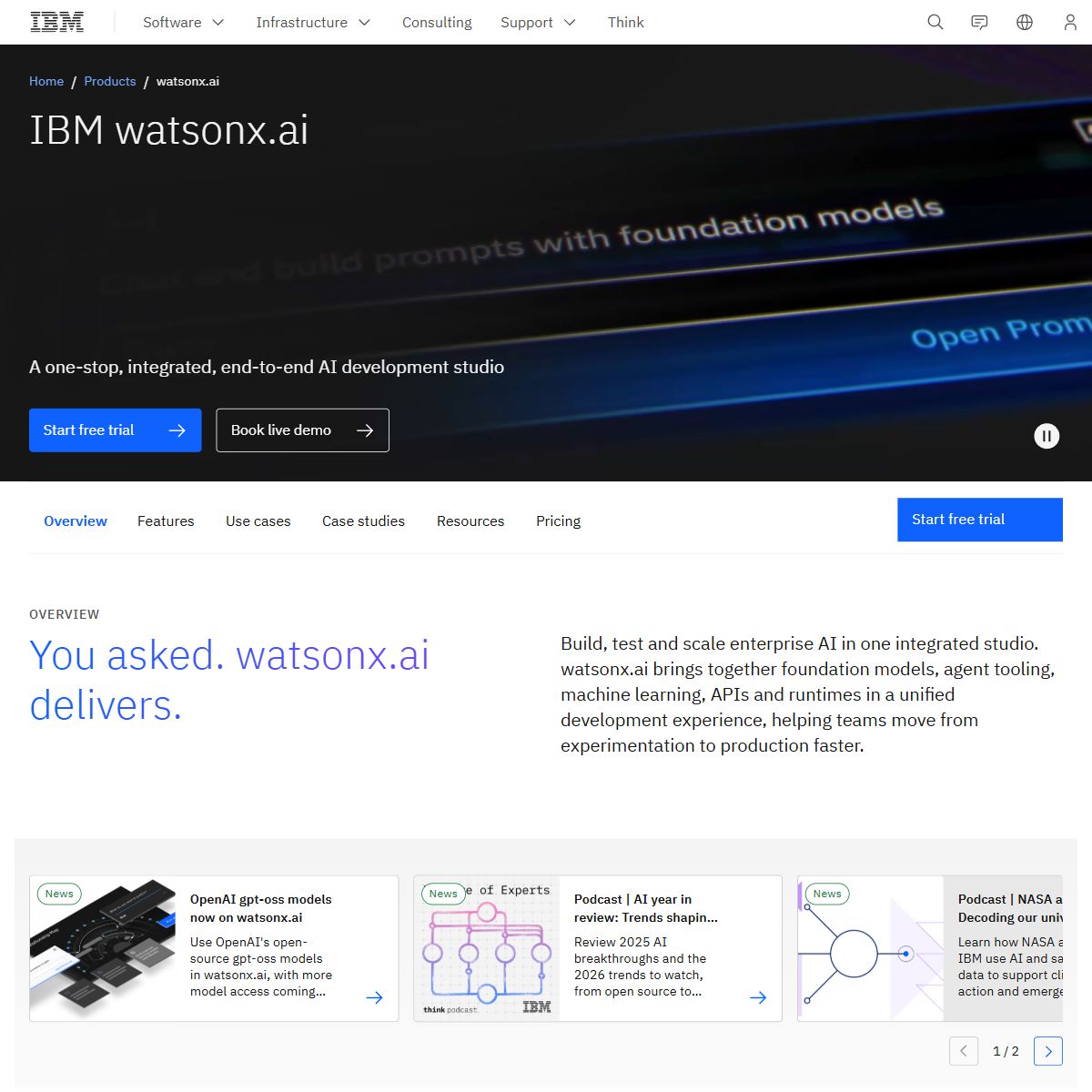Expand the Software menu
Viewport: 1092px width, 1092px height.
183,22
